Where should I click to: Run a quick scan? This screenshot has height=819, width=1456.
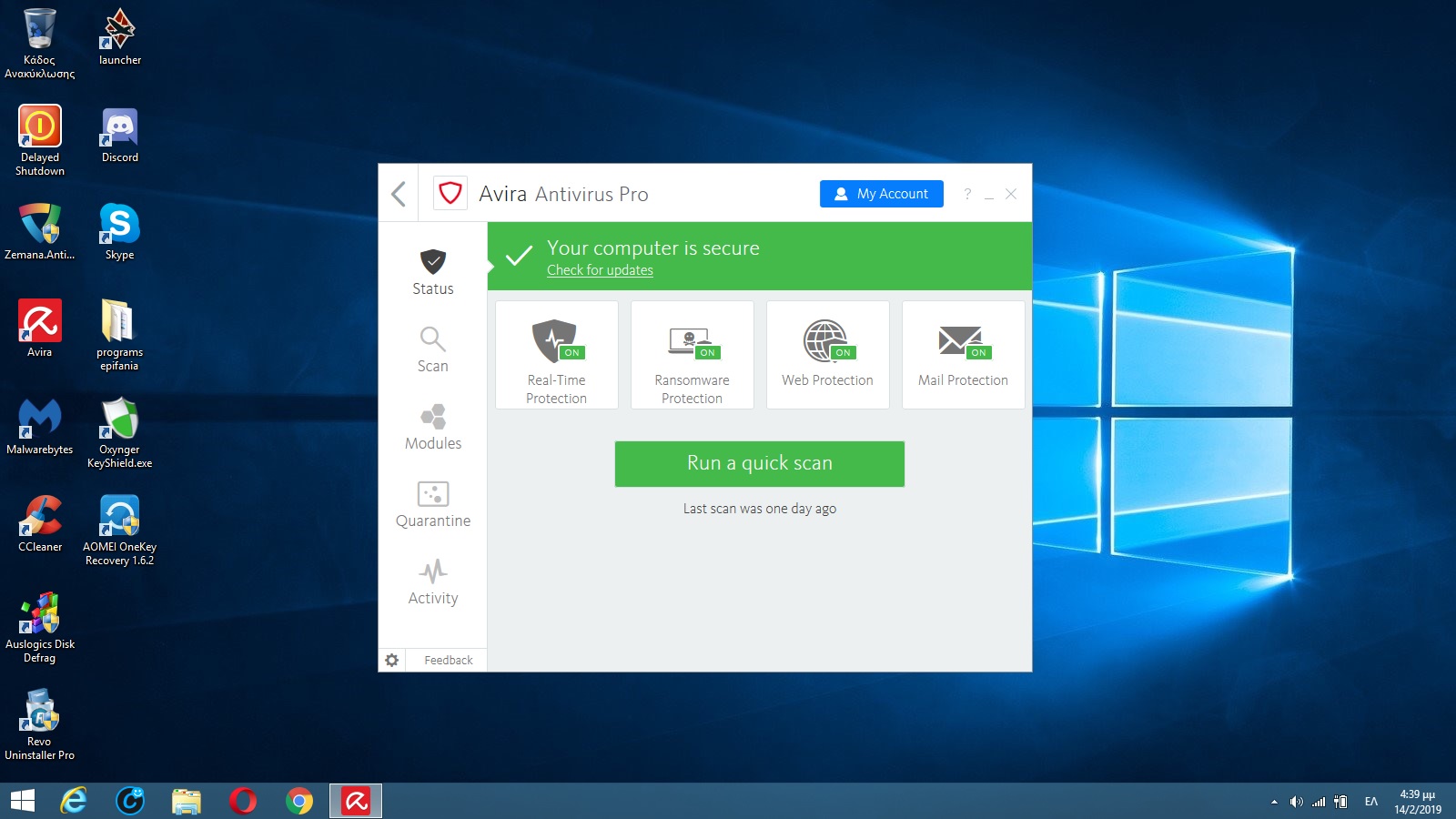pyautogui.click(x=760, y=464)
